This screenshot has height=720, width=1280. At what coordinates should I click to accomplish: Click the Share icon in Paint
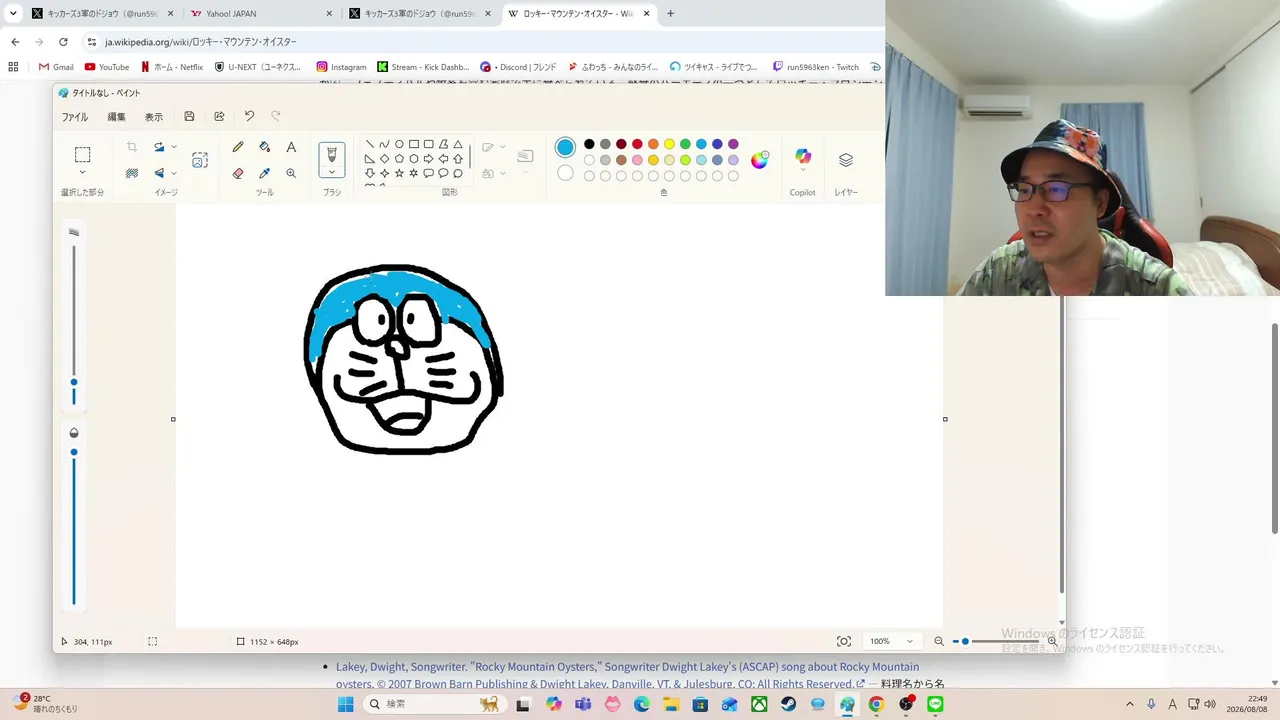click(219, 117)
